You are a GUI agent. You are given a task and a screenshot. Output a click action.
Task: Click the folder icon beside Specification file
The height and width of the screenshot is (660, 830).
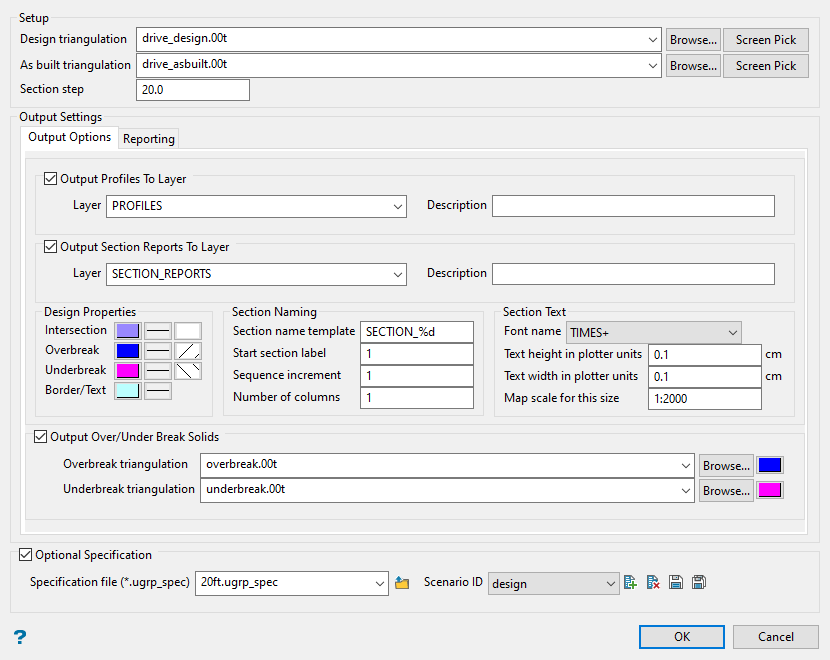point(402,583)
